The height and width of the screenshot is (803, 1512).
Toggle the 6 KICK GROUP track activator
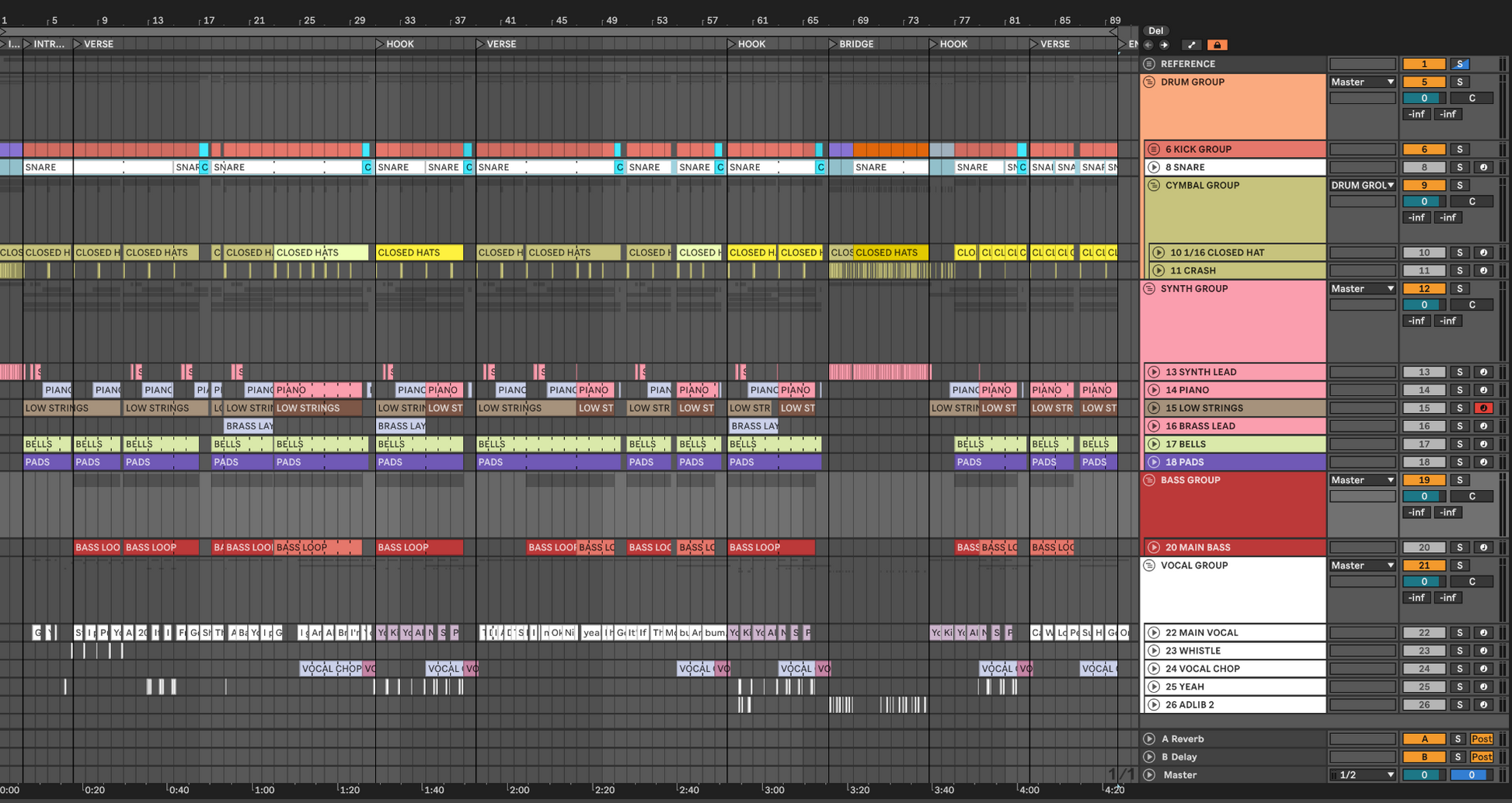tap(1423, 149)
